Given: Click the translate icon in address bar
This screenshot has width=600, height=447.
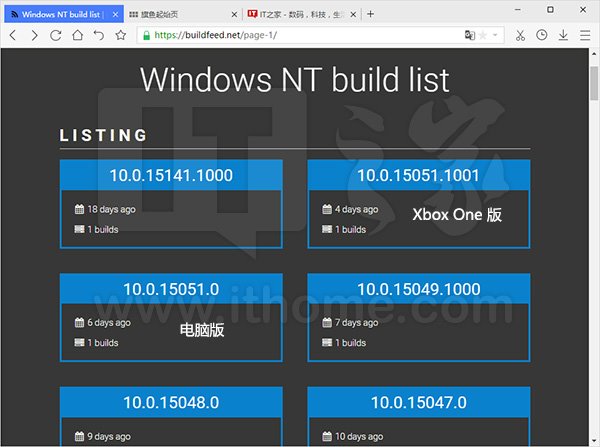Looking at the screenshot, I should click(x=469, y=35).
